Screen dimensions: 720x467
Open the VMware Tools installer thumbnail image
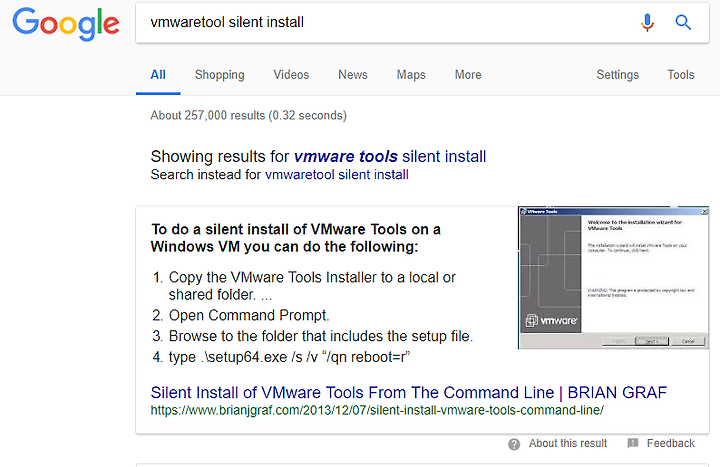[613, 277]
